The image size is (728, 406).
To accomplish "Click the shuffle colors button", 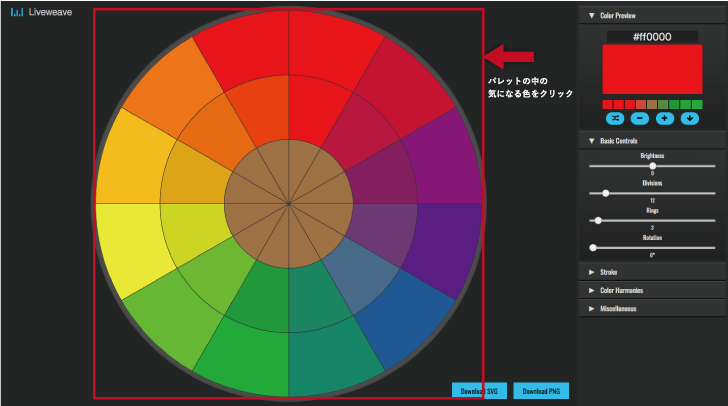I will click(615, 118).
